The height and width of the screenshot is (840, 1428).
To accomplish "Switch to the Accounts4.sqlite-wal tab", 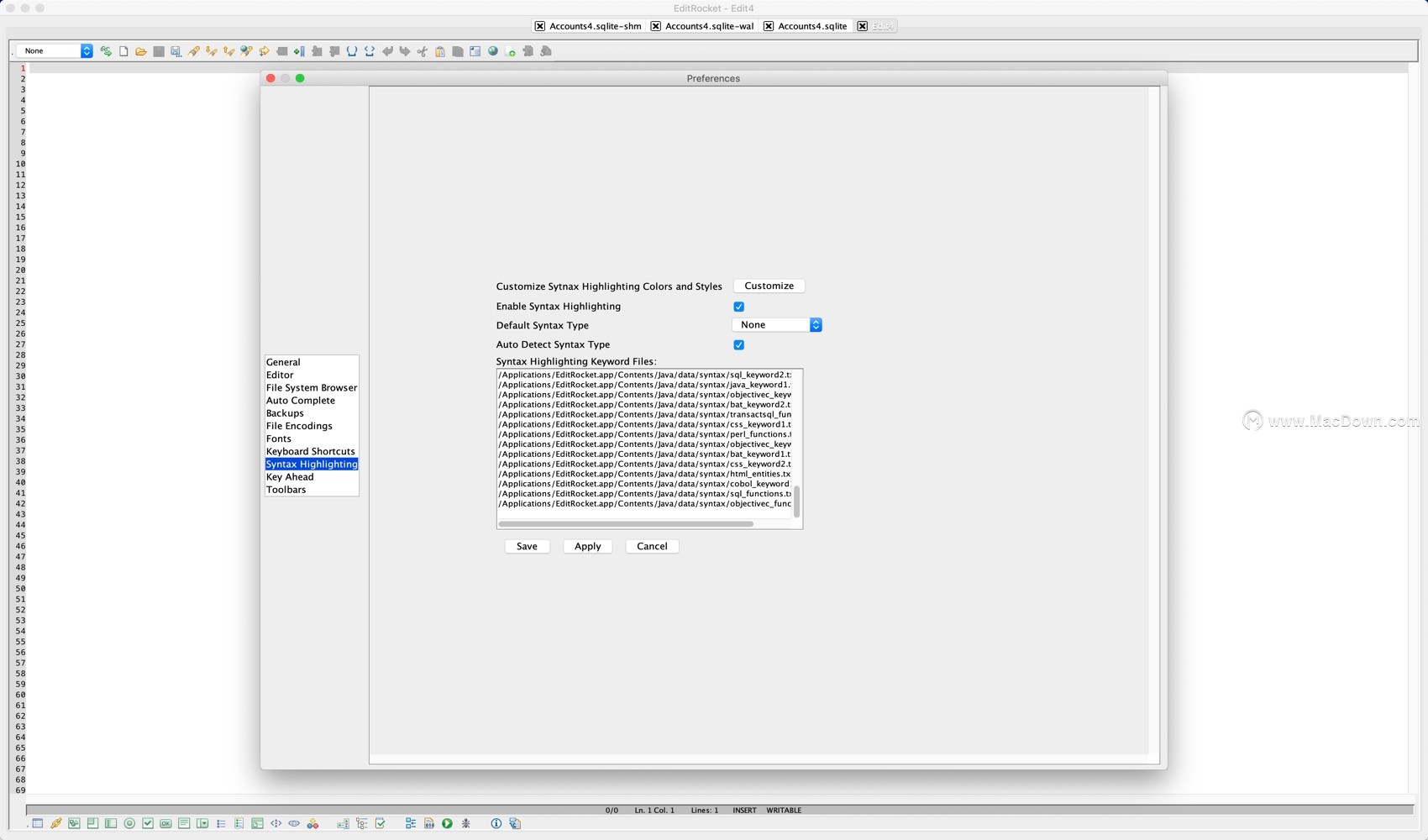I will point(709,26).
